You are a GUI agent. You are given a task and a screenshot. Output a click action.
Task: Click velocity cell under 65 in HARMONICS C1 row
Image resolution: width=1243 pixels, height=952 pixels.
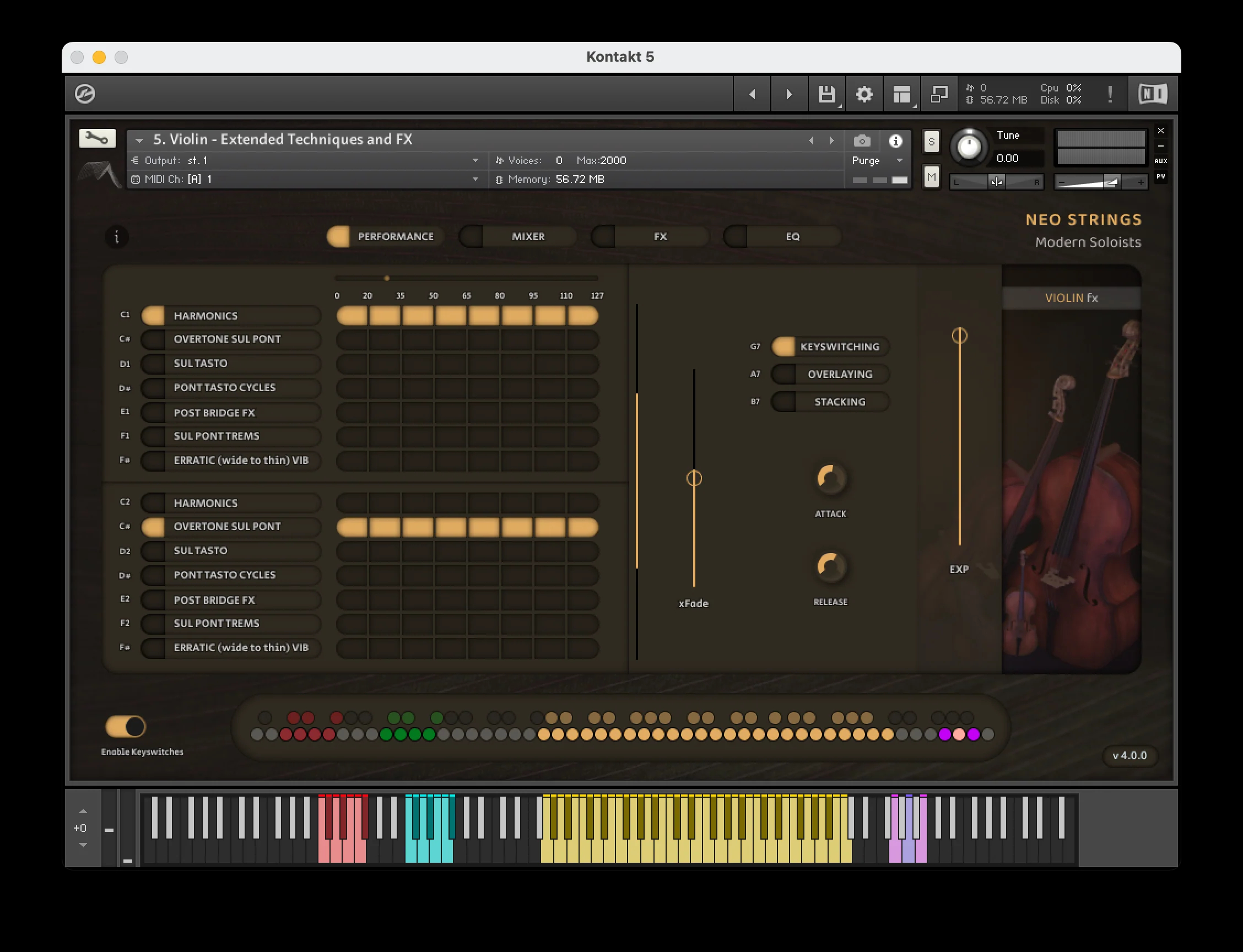point(484,316)
